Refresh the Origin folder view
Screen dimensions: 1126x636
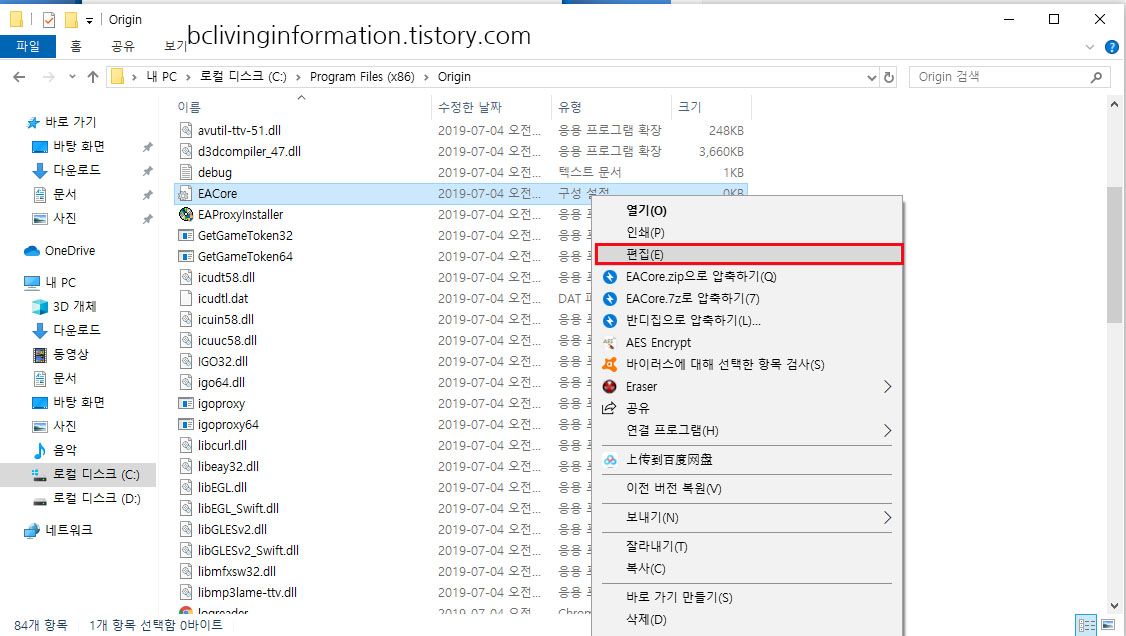(x=889, y=77)
